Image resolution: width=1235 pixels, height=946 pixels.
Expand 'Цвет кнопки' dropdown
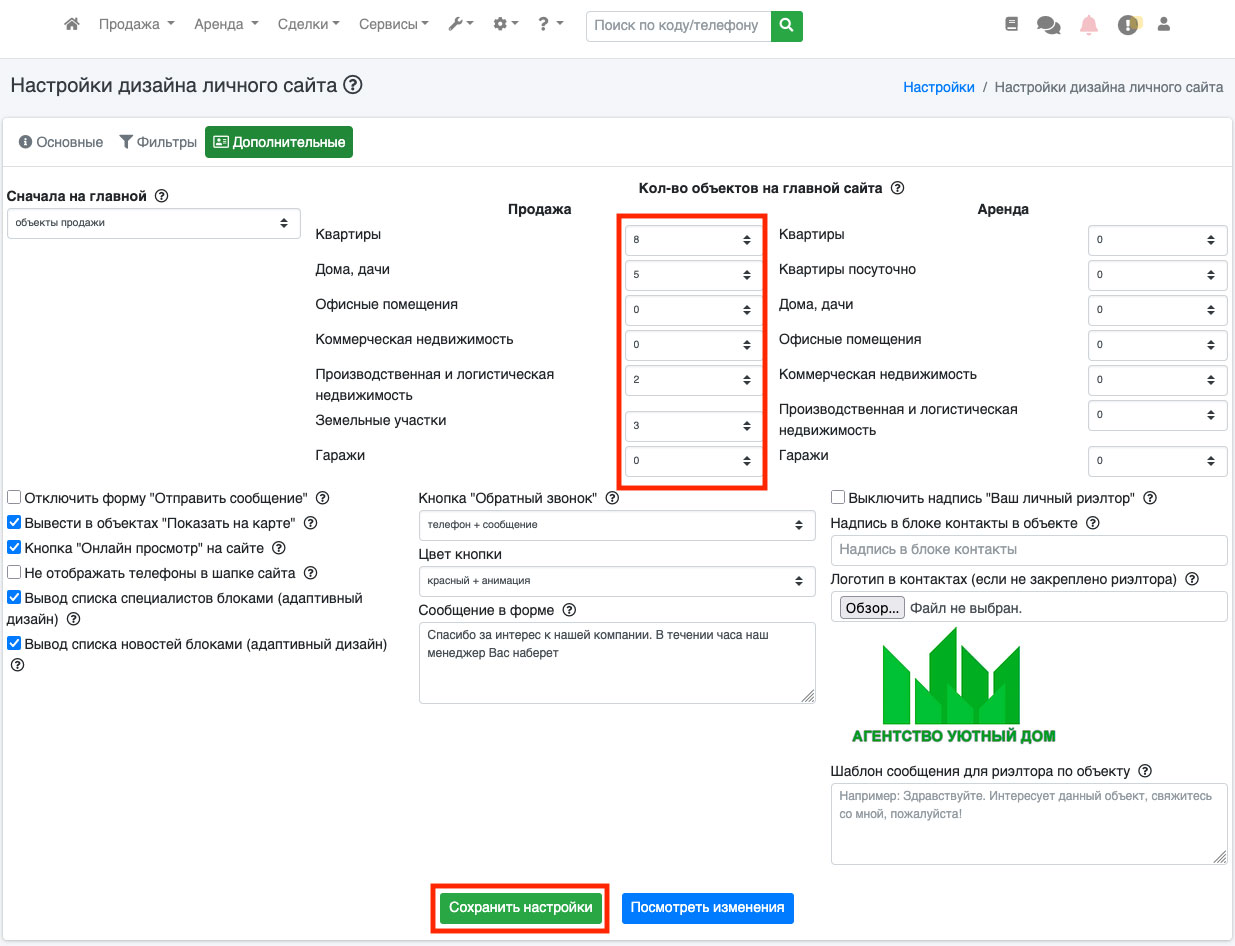point(616,580)
